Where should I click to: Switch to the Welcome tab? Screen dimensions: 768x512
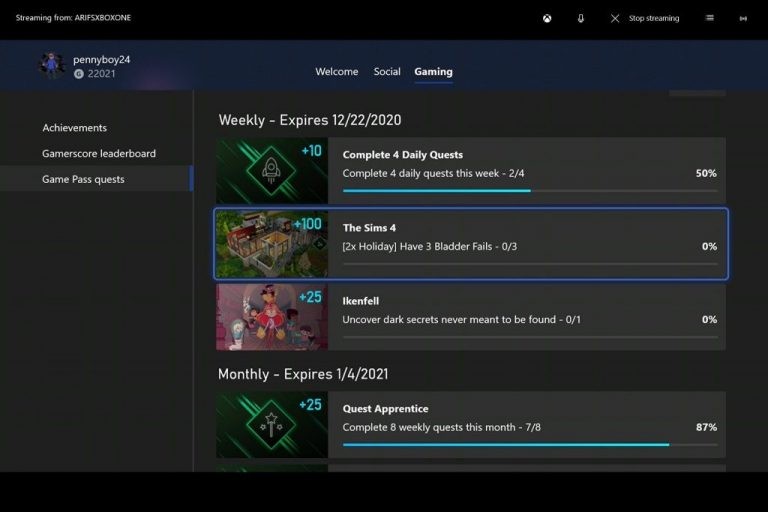coord(336,72)
